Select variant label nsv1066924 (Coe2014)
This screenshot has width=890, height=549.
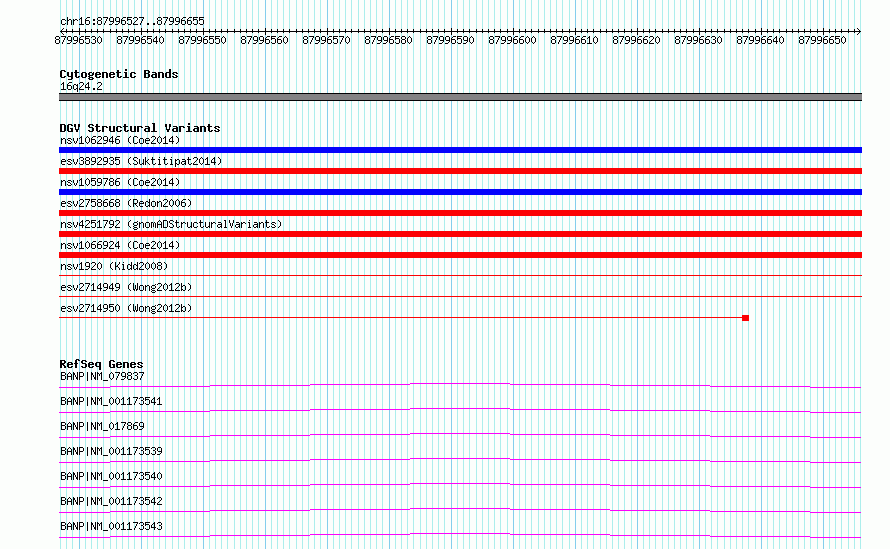tap(120, 245)
